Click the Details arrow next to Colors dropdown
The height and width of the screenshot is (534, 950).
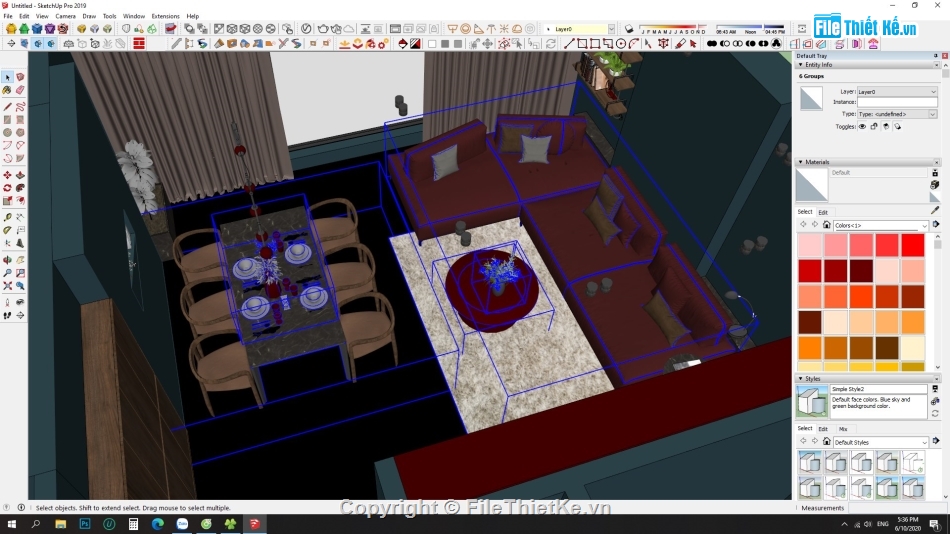coord(935,225)
